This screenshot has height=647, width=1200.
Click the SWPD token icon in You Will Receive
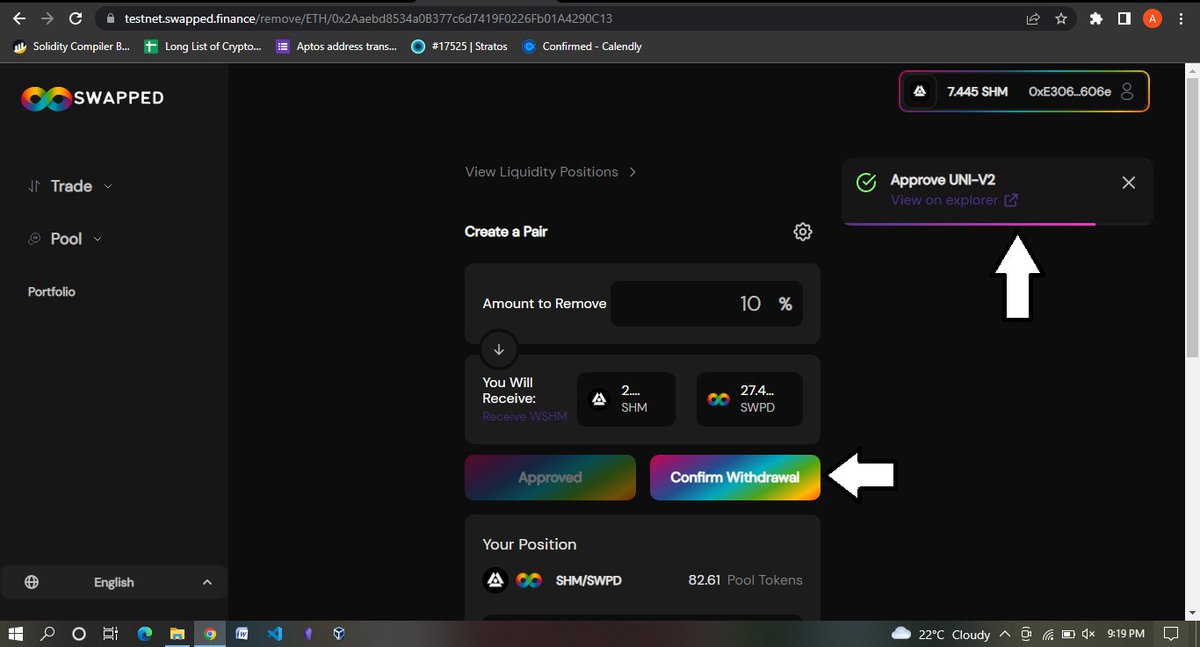[717, 400]
